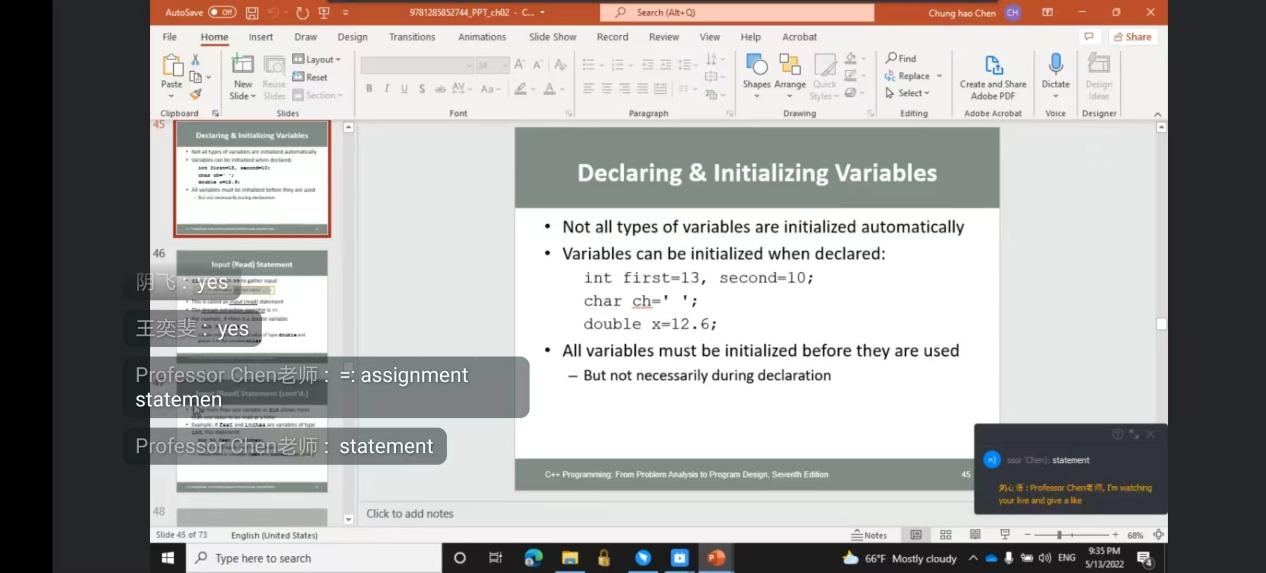
Task: Click the Save icon in title bar
Action: pyautogui.click(x=252, y=13)
